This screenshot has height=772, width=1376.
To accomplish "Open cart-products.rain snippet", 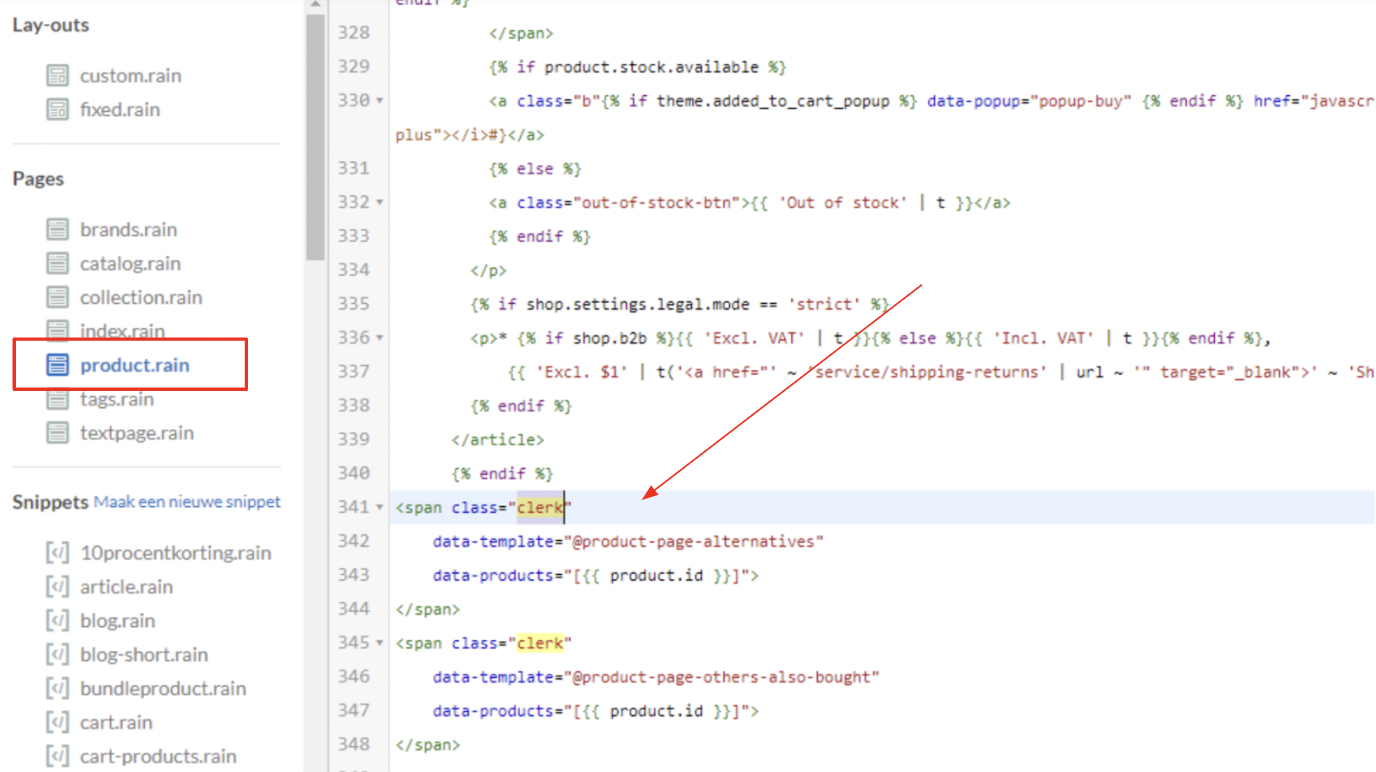I will [158, 757].
